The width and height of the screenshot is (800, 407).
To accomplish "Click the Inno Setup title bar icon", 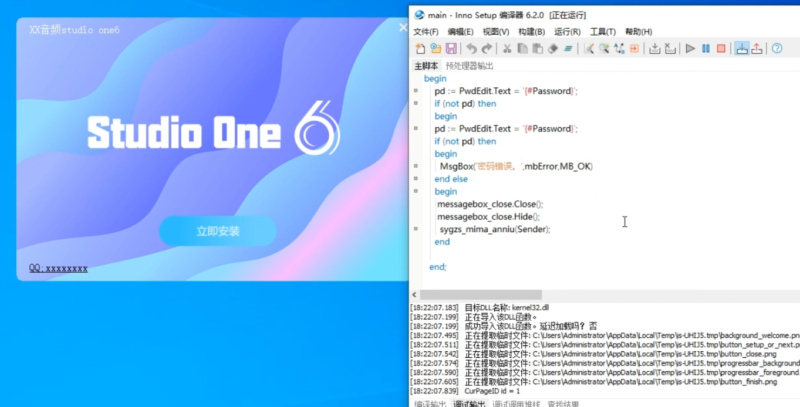I will pyautogui.click(x=419, y=15).
